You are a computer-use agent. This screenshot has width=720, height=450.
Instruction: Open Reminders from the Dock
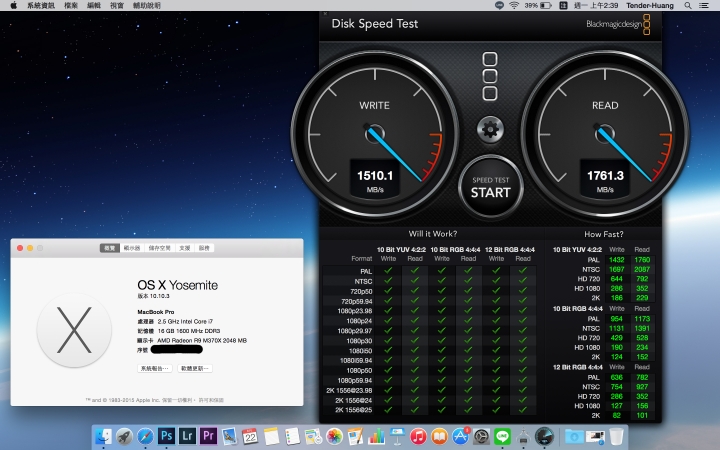[292, 436]
